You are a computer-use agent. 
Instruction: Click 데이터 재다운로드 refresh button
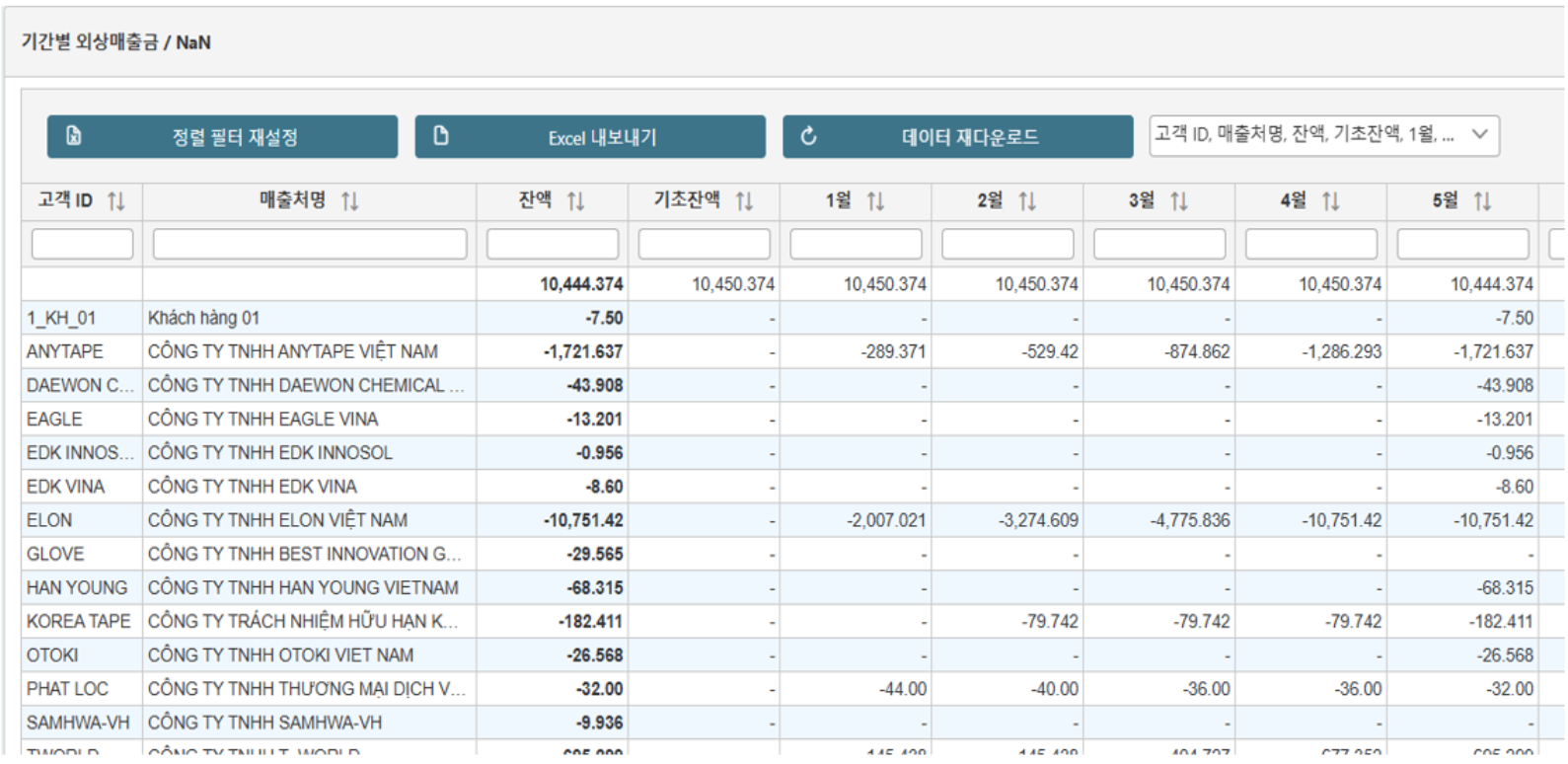tap(957, 137)
